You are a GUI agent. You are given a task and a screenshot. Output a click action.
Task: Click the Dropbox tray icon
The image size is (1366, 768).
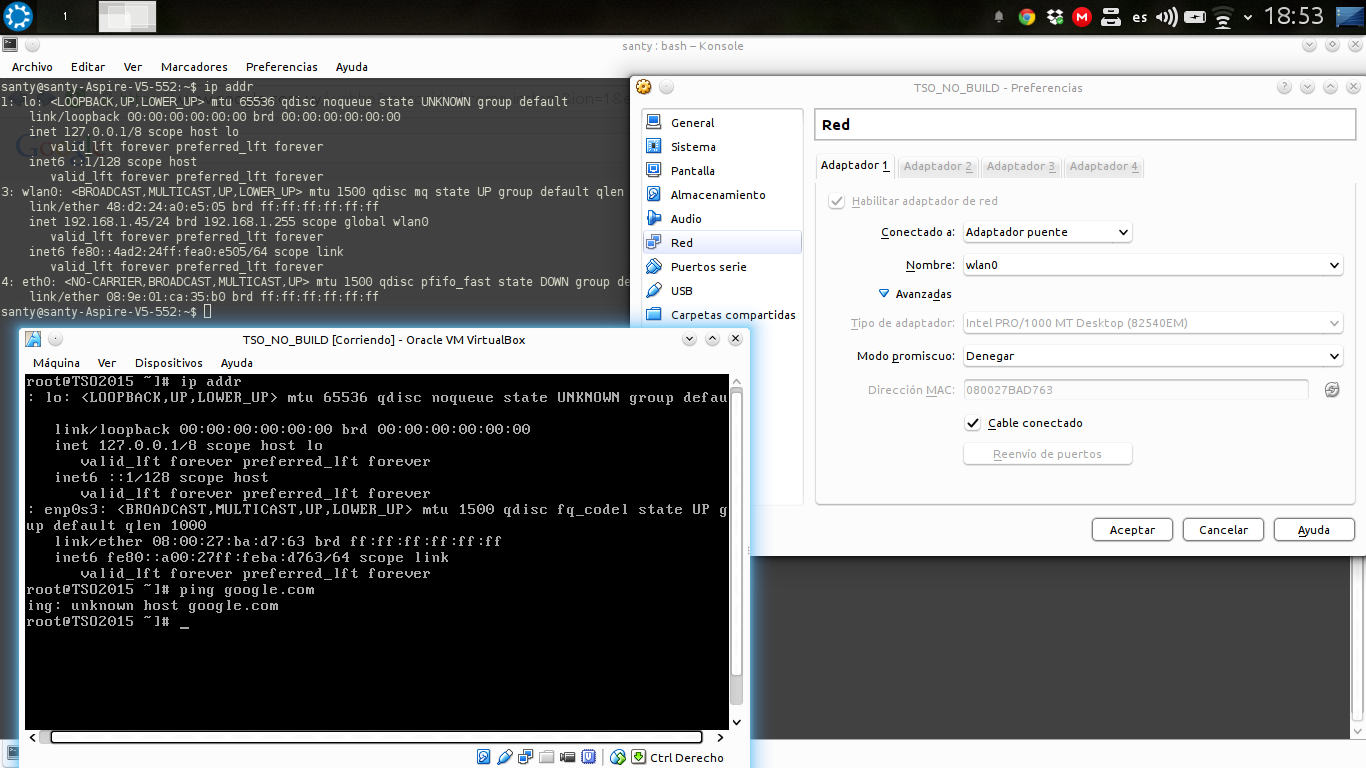[x=1054, y=17]
